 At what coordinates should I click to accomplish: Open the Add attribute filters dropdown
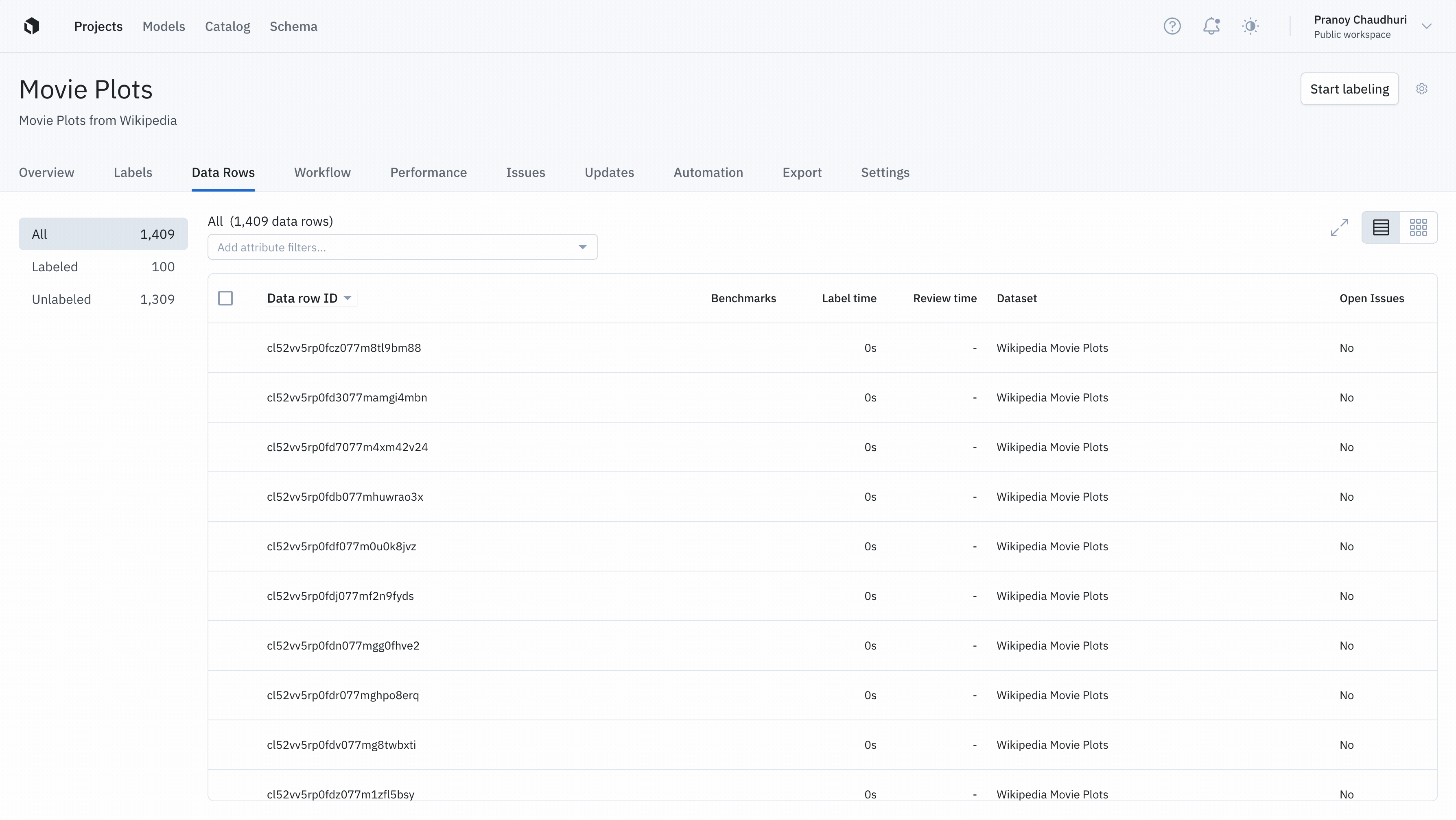pos(402,247)
